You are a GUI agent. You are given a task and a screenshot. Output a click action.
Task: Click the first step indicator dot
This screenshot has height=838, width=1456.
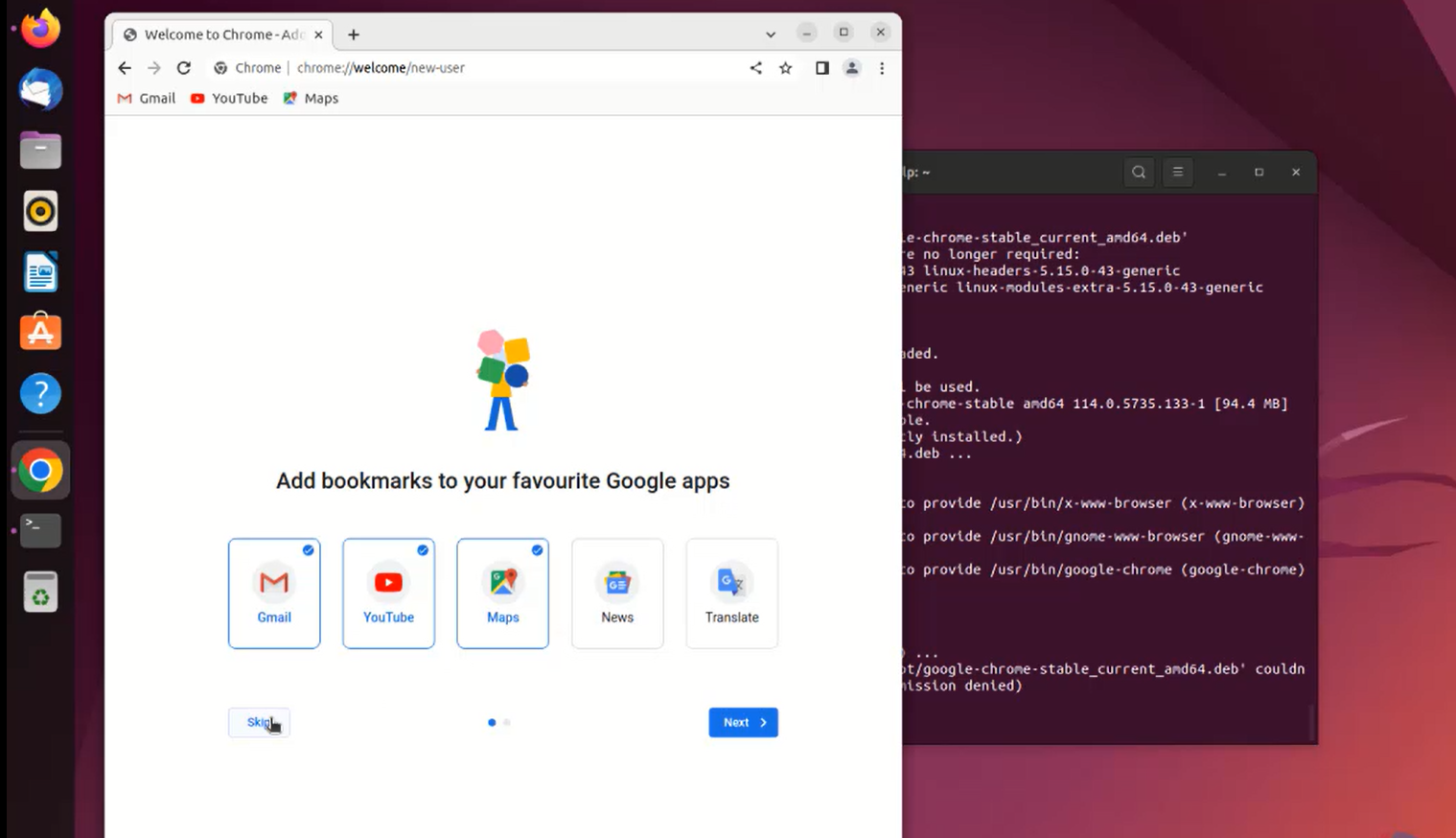click(x=492, y=722)
